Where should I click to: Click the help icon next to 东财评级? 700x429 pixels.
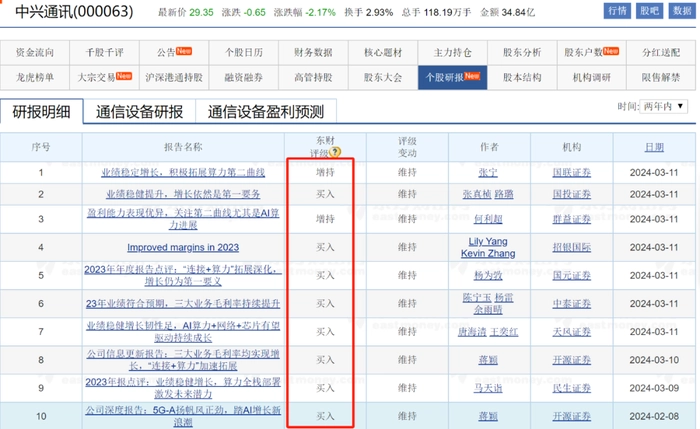tap(336, 153)
